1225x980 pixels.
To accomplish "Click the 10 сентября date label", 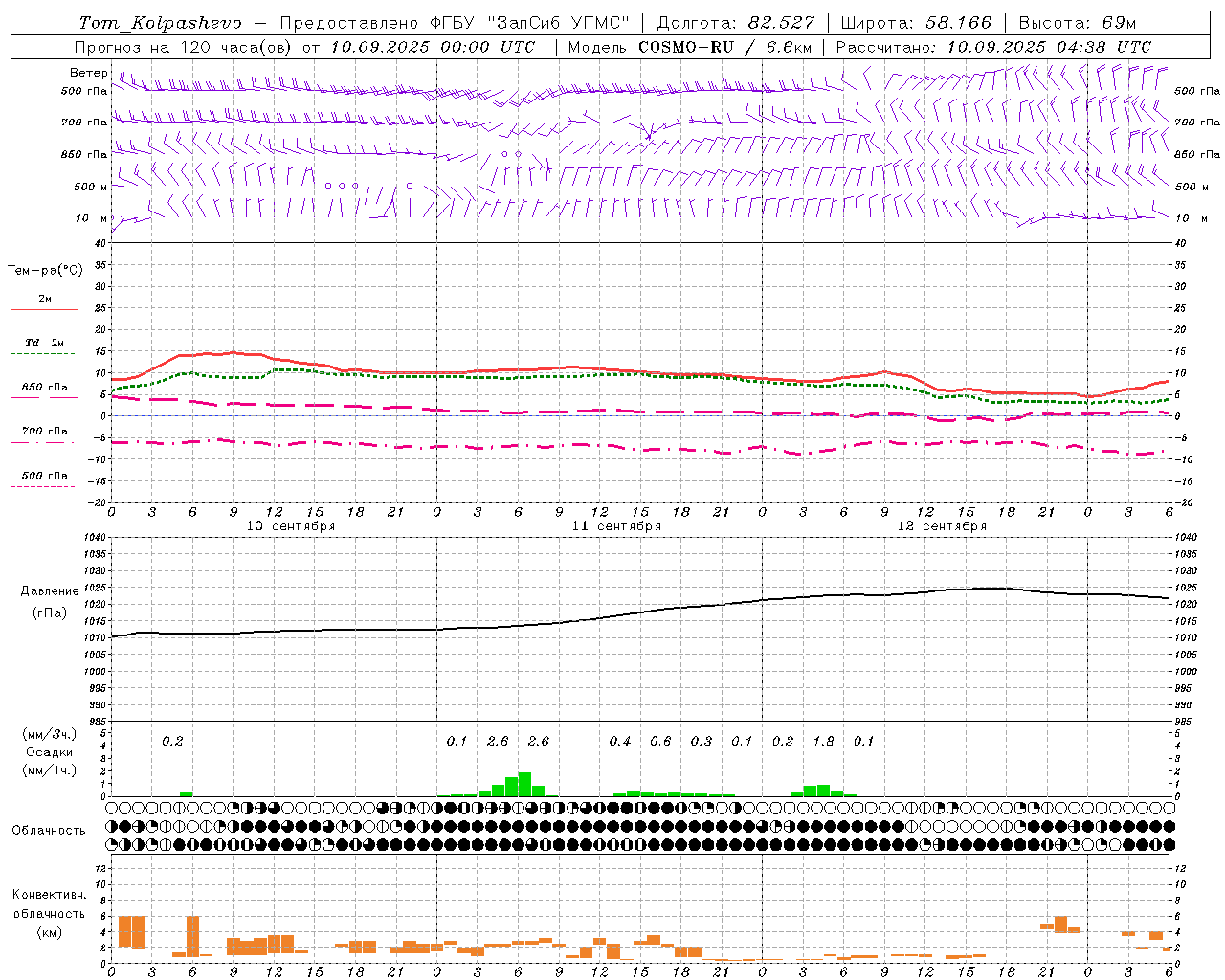I will [291, 526].
